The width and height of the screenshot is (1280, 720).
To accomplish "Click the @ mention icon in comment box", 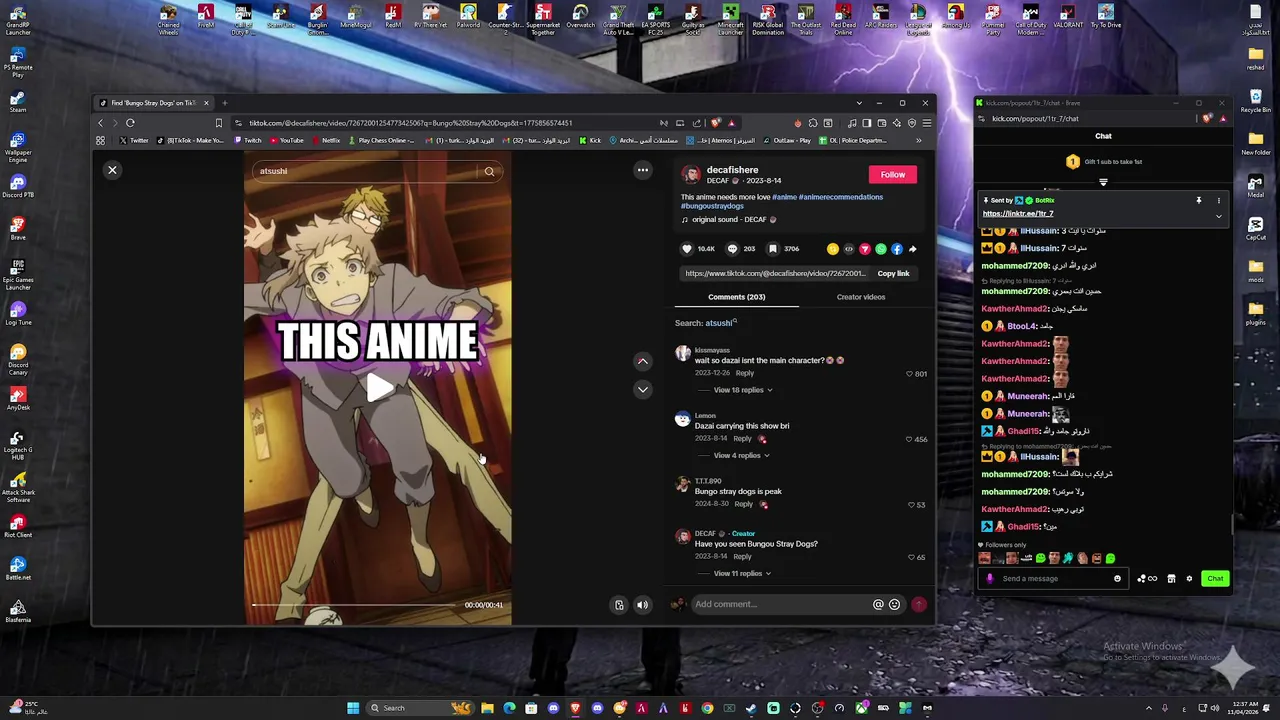I will [878, 604].
